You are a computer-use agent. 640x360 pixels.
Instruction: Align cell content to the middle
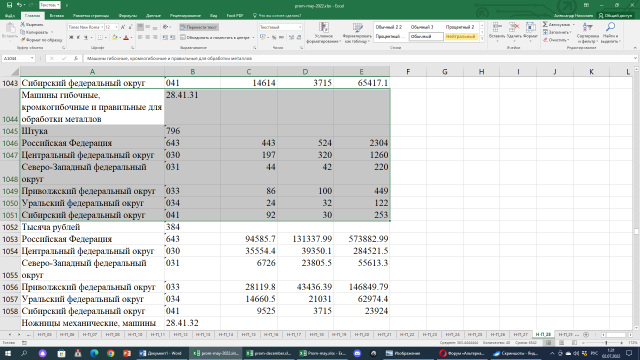point(148,27)
